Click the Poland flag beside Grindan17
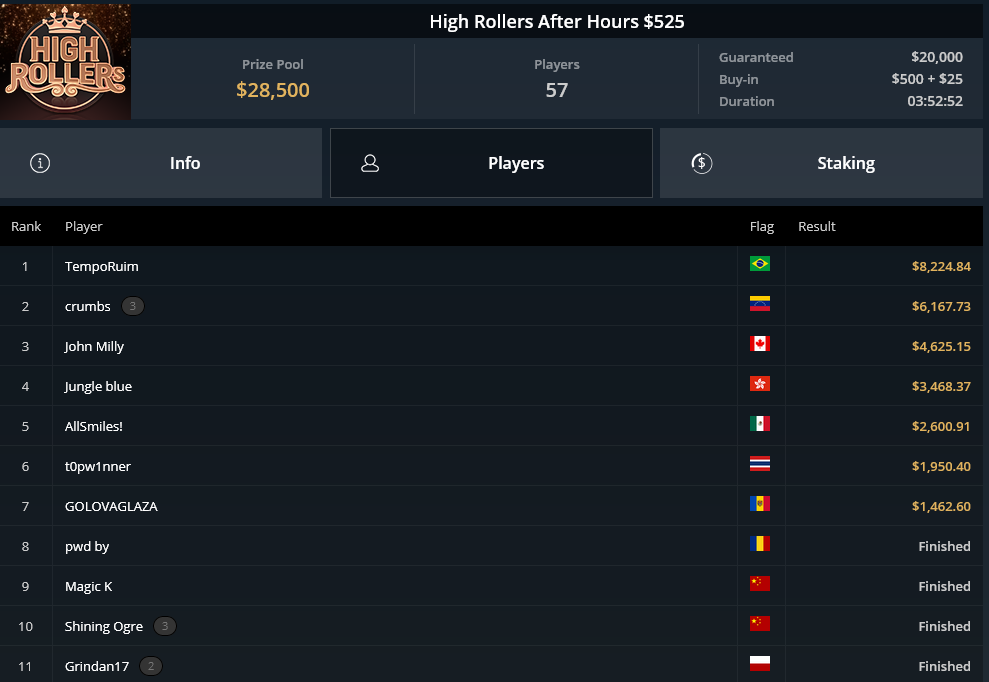Image resolution: width=989 pixels, height=682 pixels. 761,664
